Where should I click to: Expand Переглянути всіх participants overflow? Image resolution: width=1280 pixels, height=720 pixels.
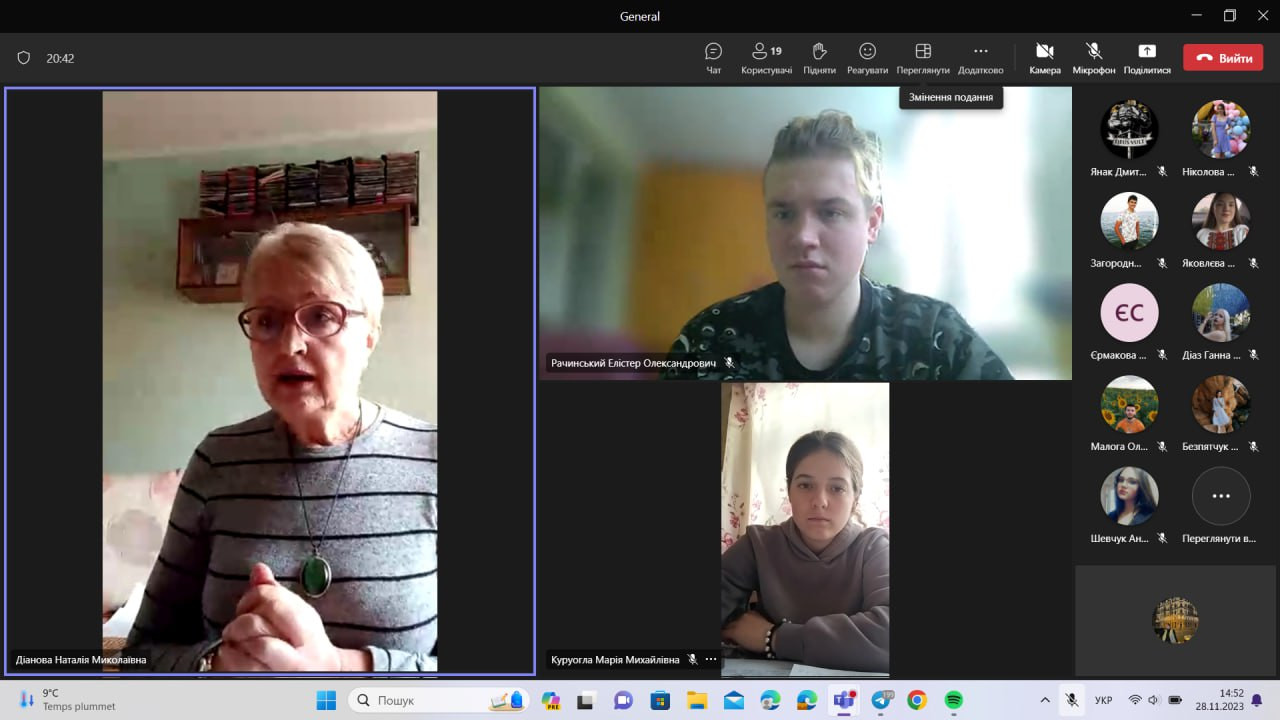click(1221, 496)
